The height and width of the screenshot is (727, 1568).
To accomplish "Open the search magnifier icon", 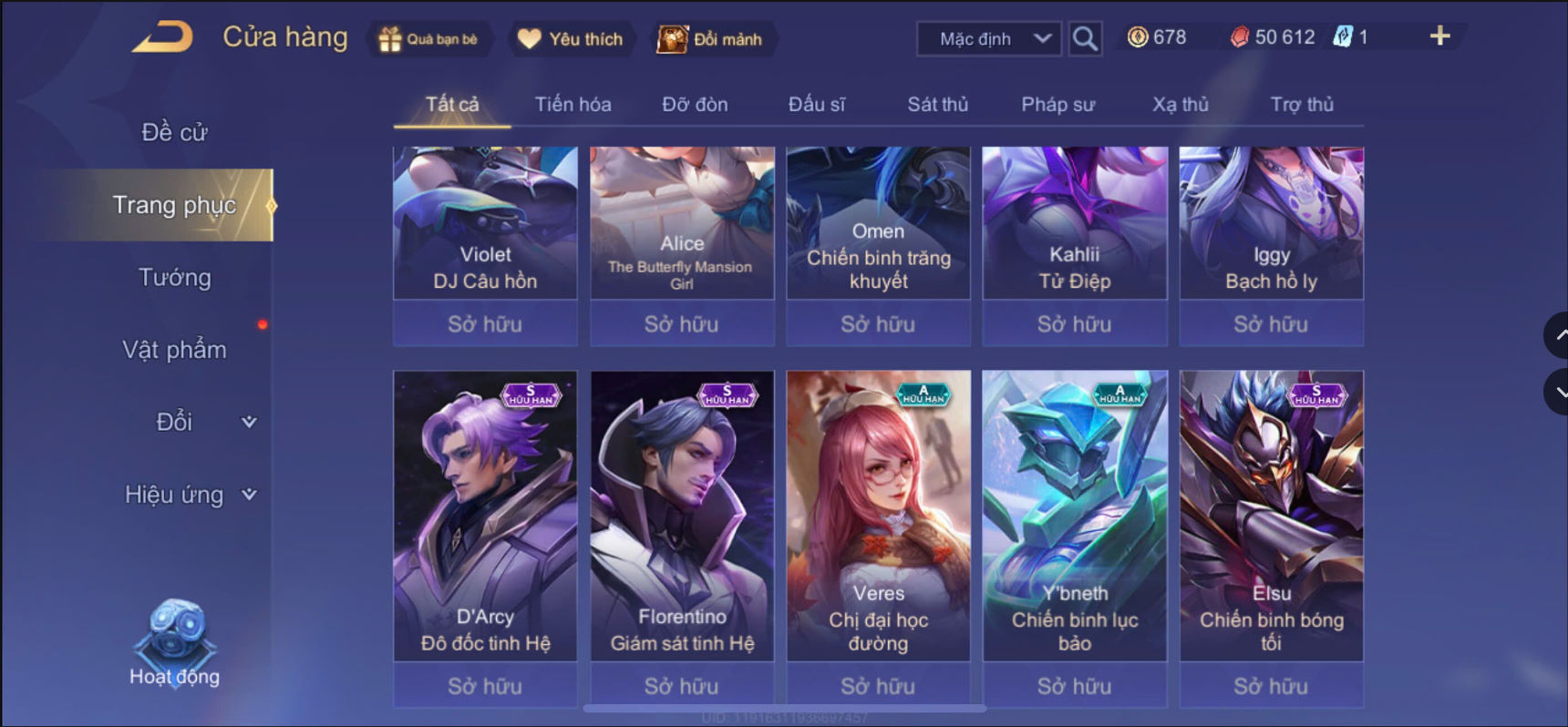I will click(x=1084, y=38).
